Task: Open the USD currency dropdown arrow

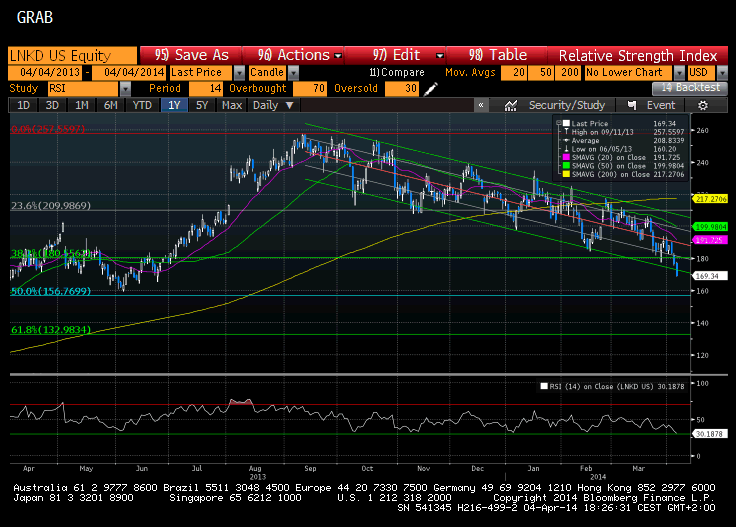Action: click(x=722, y=73)
